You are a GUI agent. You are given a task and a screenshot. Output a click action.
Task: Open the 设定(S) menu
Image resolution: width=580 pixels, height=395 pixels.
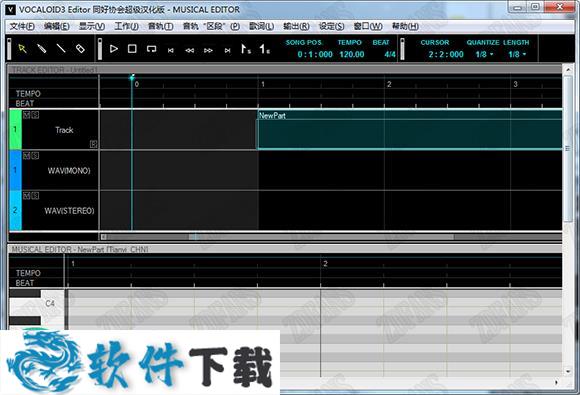pos(331,26)
